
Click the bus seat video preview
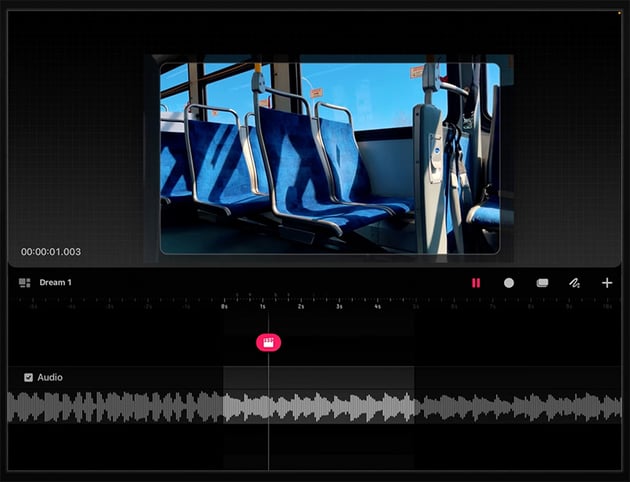(x=330, y=159)
